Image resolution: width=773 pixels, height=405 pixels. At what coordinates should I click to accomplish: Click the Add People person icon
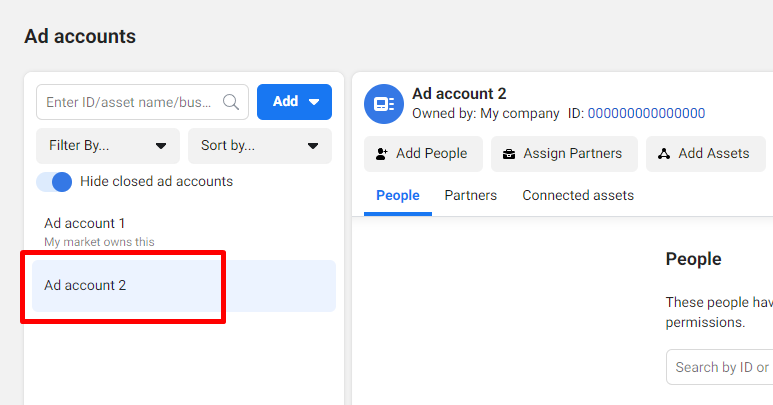[x=382, y=154]
